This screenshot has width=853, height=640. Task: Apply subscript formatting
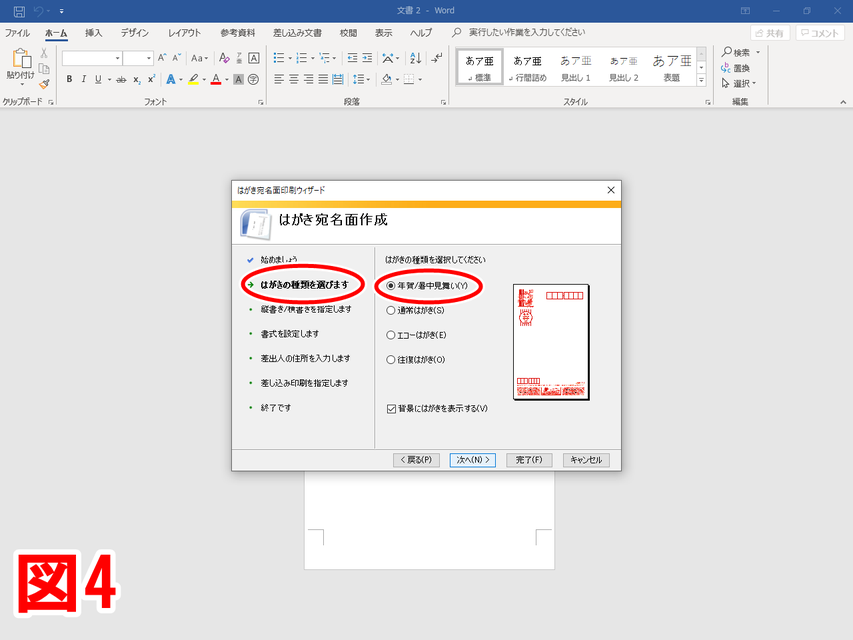(137, 79)
